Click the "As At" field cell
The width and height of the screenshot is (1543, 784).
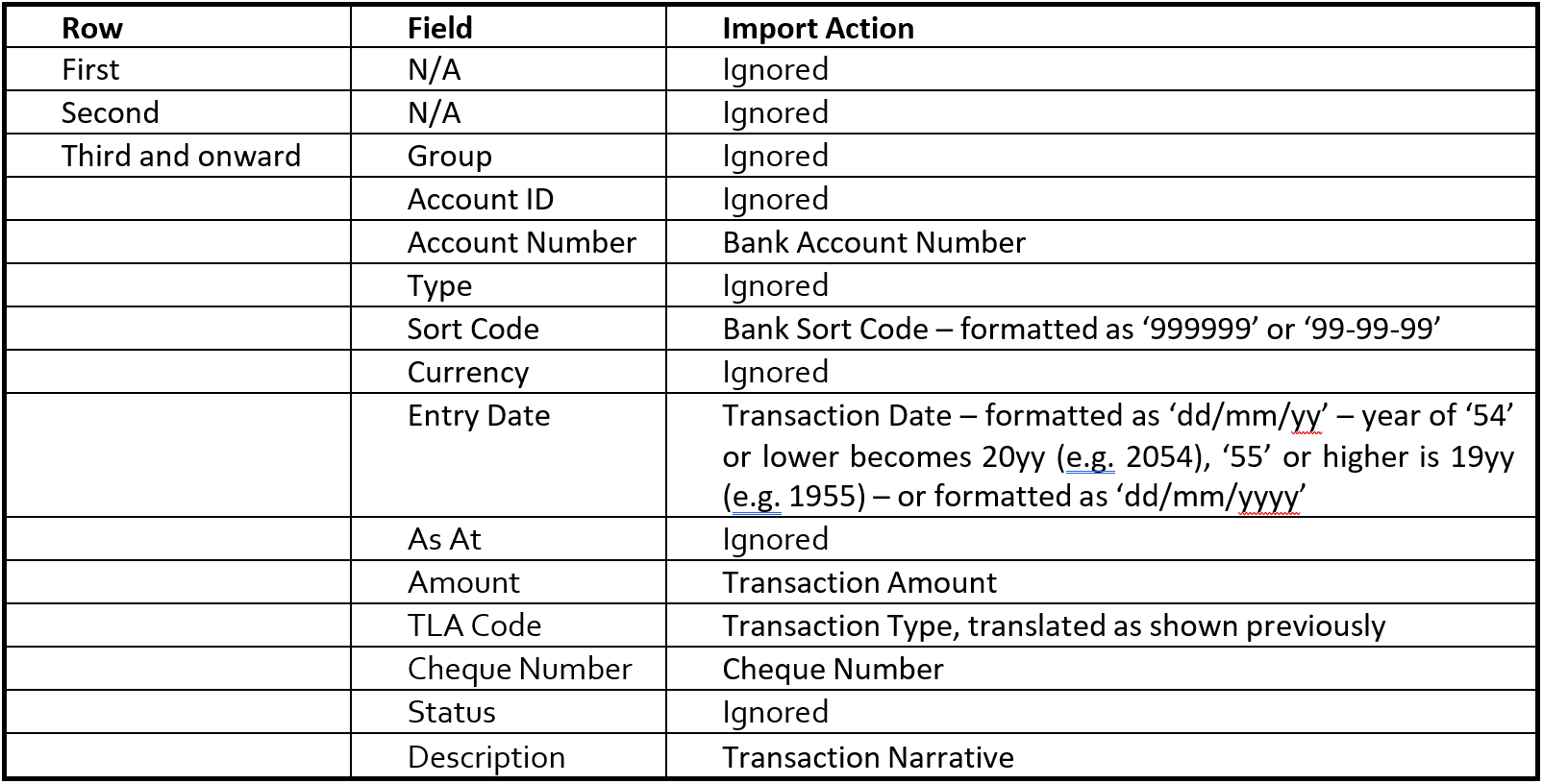(x=443, y=539)
